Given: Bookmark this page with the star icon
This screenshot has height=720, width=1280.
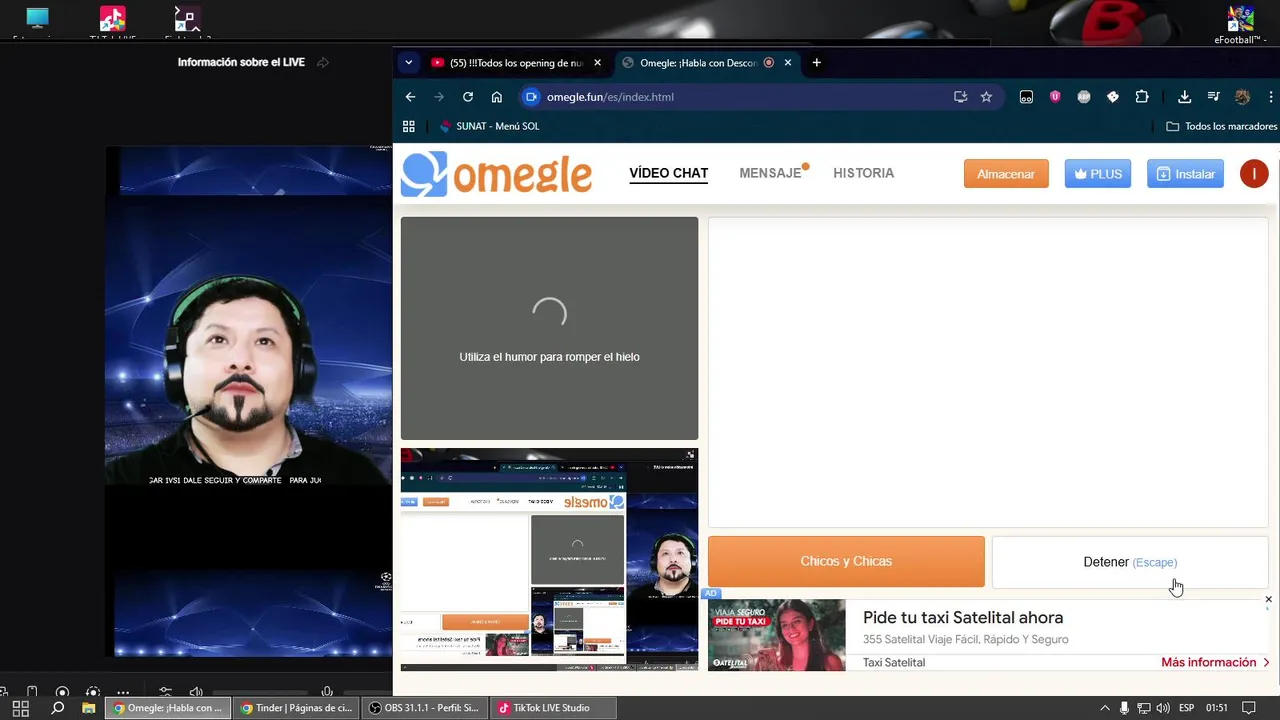Looking at the screenshot, I should tap(986, 97).
